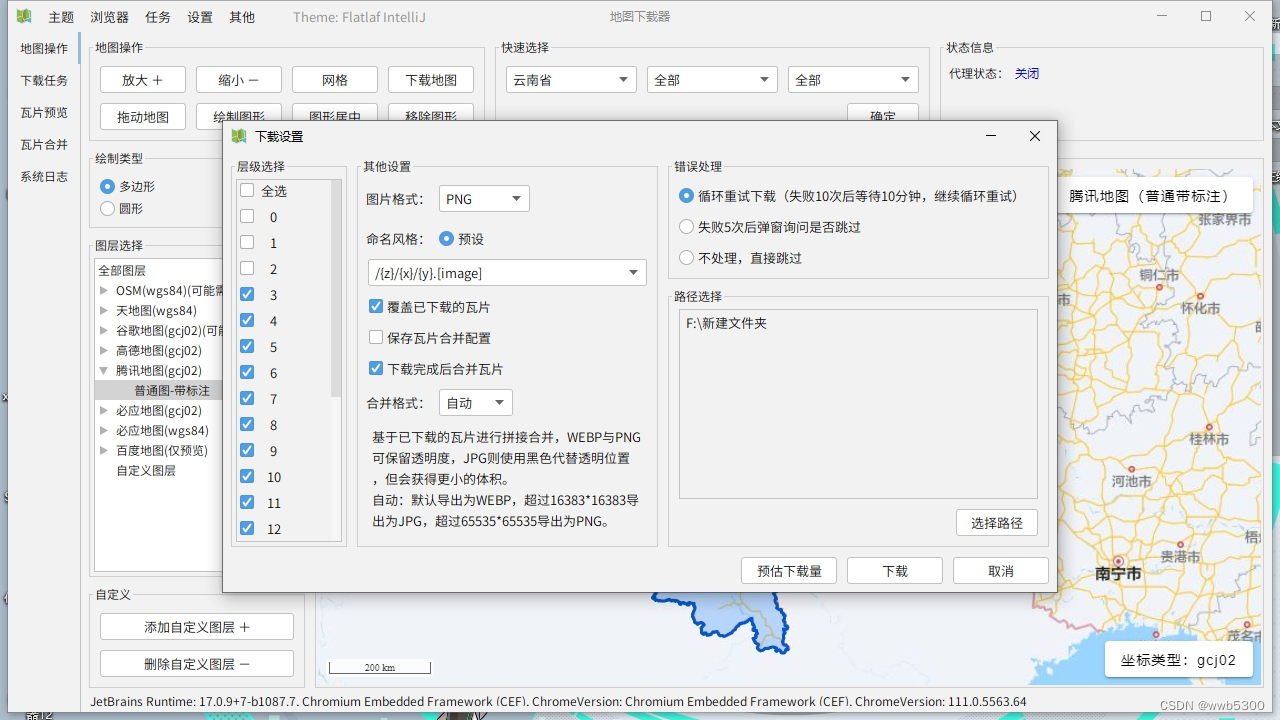Select 不处理，直接跳过 option

(x=686, y=258)
